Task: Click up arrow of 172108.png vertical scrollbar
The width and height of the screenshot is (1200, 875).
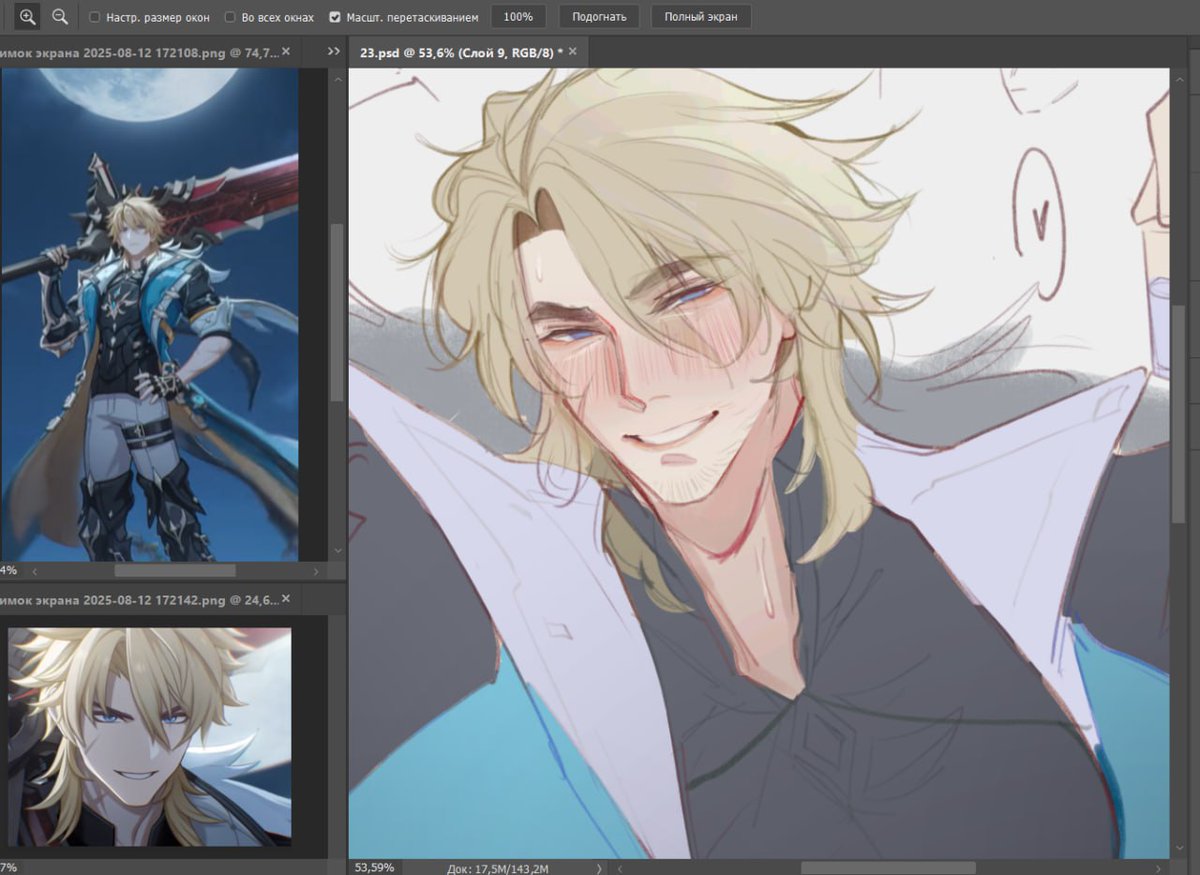Action: [337, 79]
